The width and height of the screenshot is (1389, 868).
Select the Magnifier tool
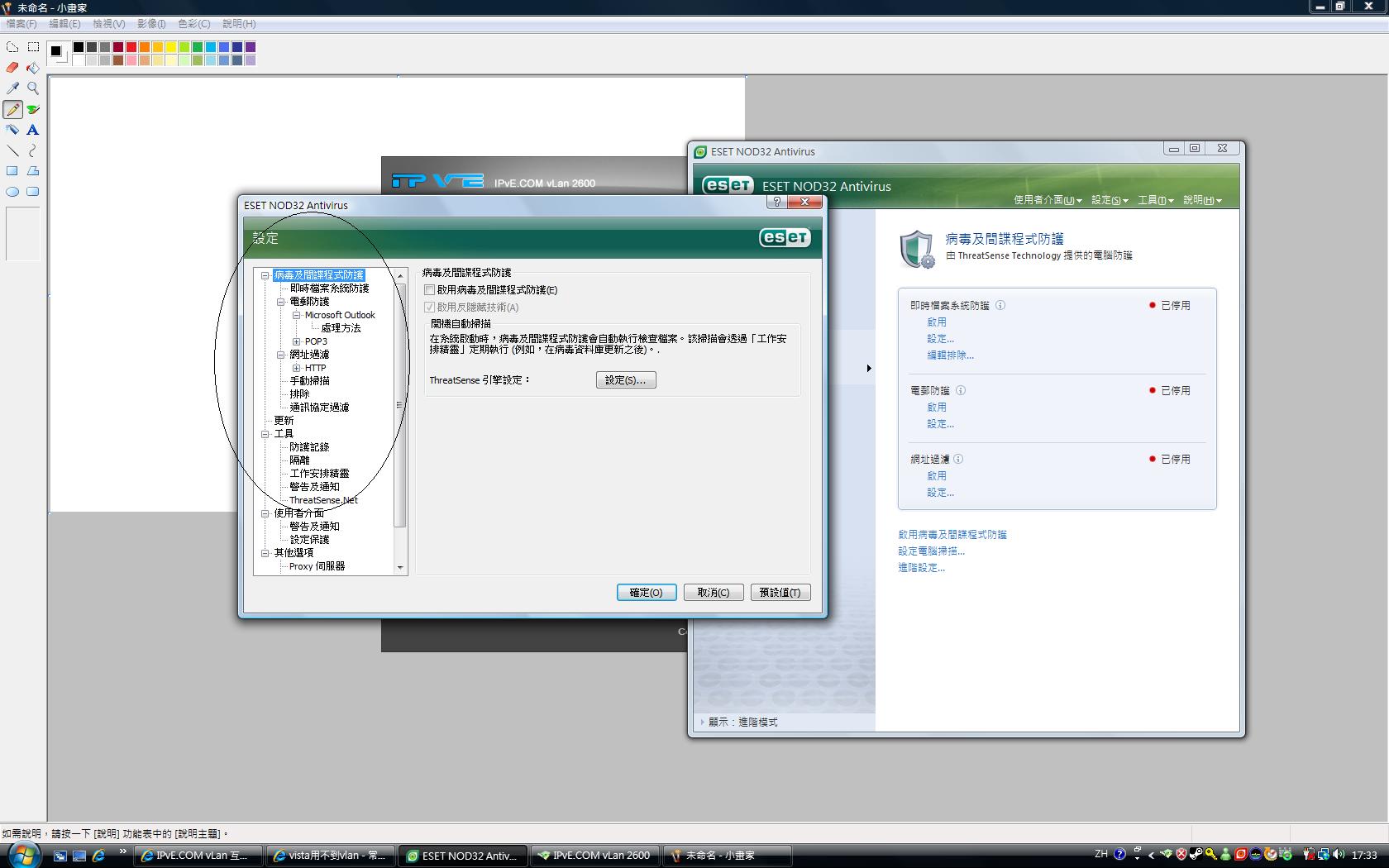point(33,88)
